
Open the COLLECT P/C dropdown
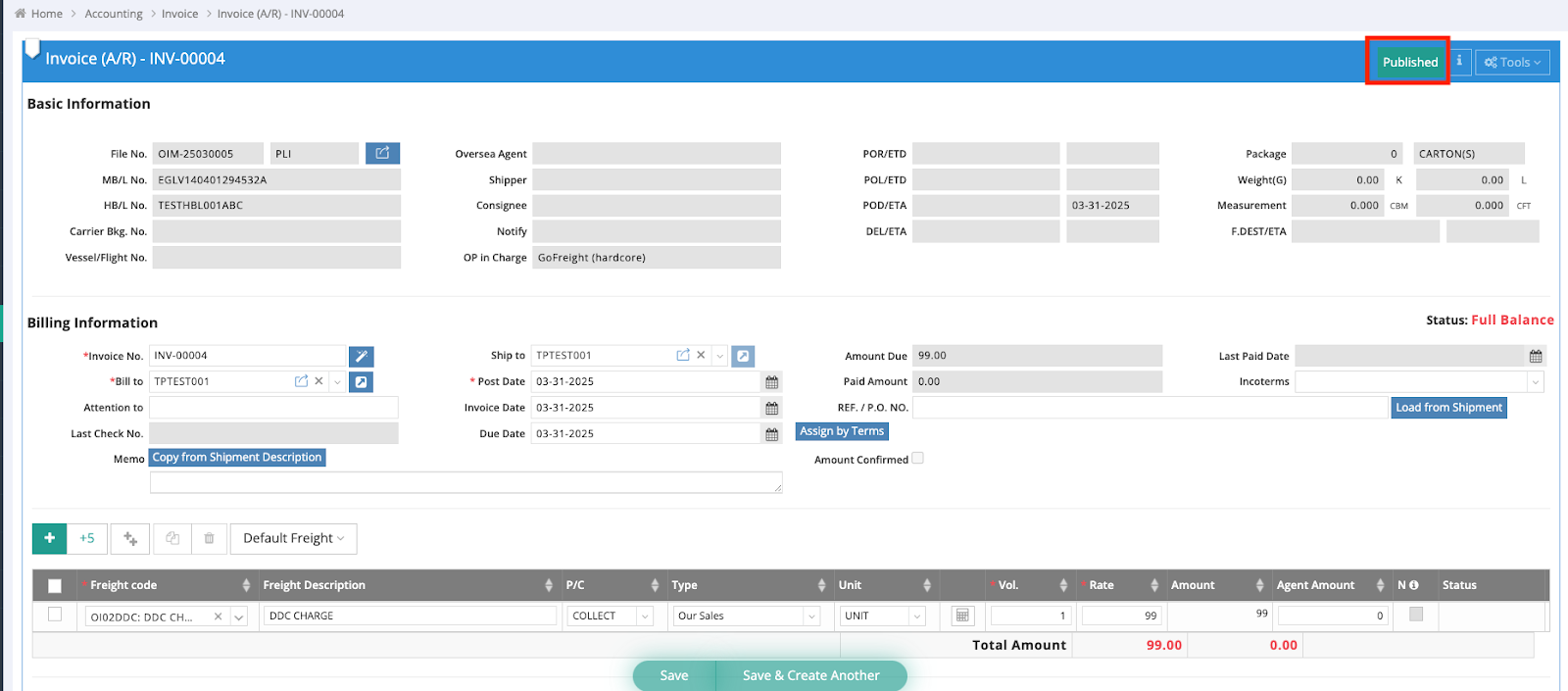click(644, 617)
